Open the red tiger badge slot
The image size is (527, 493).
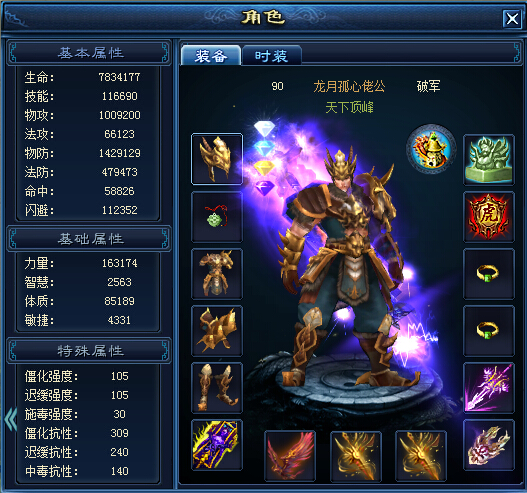point(489,217)
